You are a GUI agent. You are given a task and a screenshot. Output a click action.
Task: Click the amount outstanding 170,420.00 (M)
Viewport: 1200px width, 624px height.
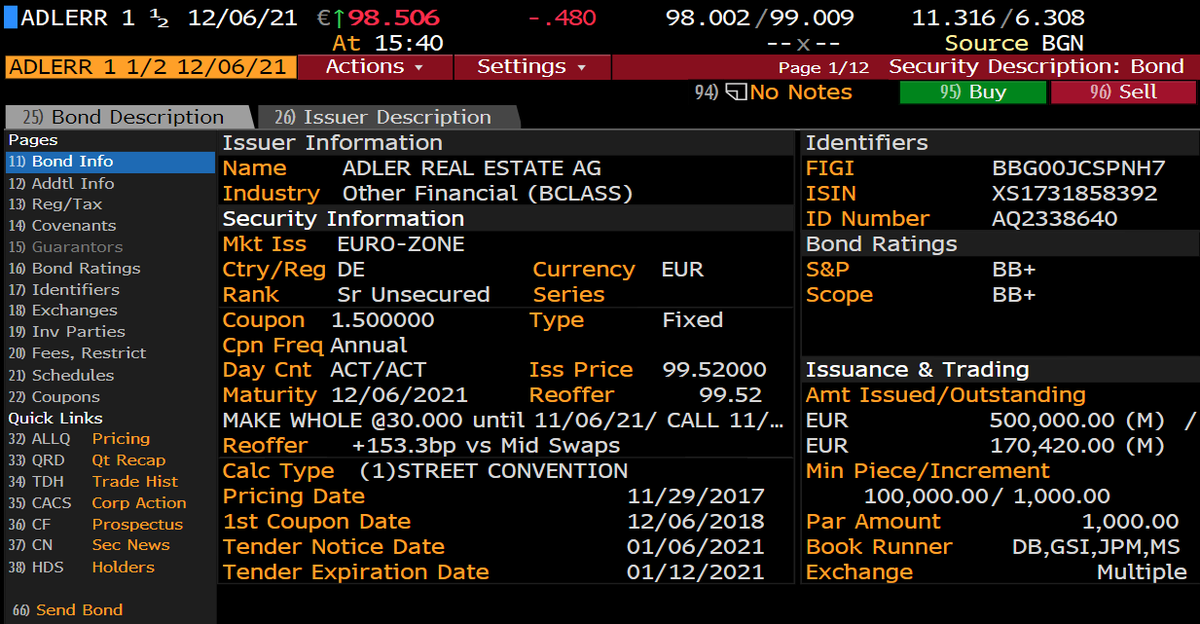pyautogui.click(x=1077, y=445)
